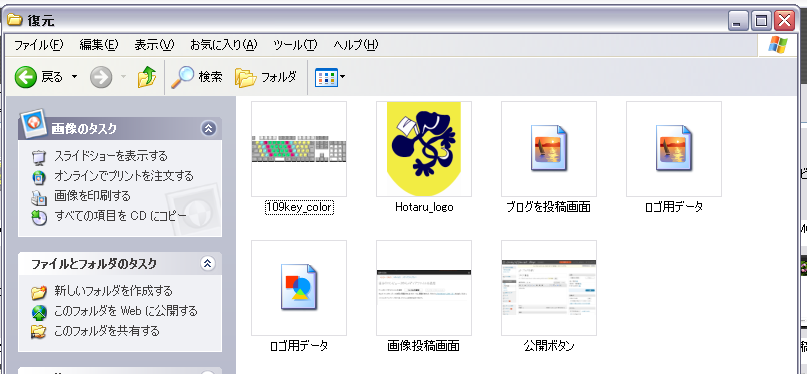The width and height of the screenshot is (807, 374).
Task: Open the Views dropdown arrow
Action: 342,78
